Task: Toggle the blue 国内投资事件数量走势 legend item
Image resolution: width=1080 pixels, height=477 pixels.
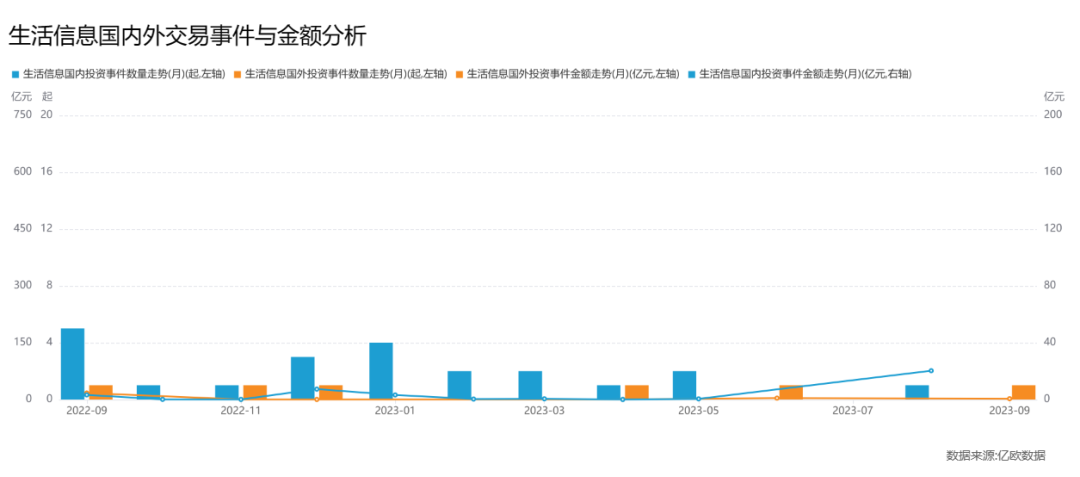Action: click(118, 74)
